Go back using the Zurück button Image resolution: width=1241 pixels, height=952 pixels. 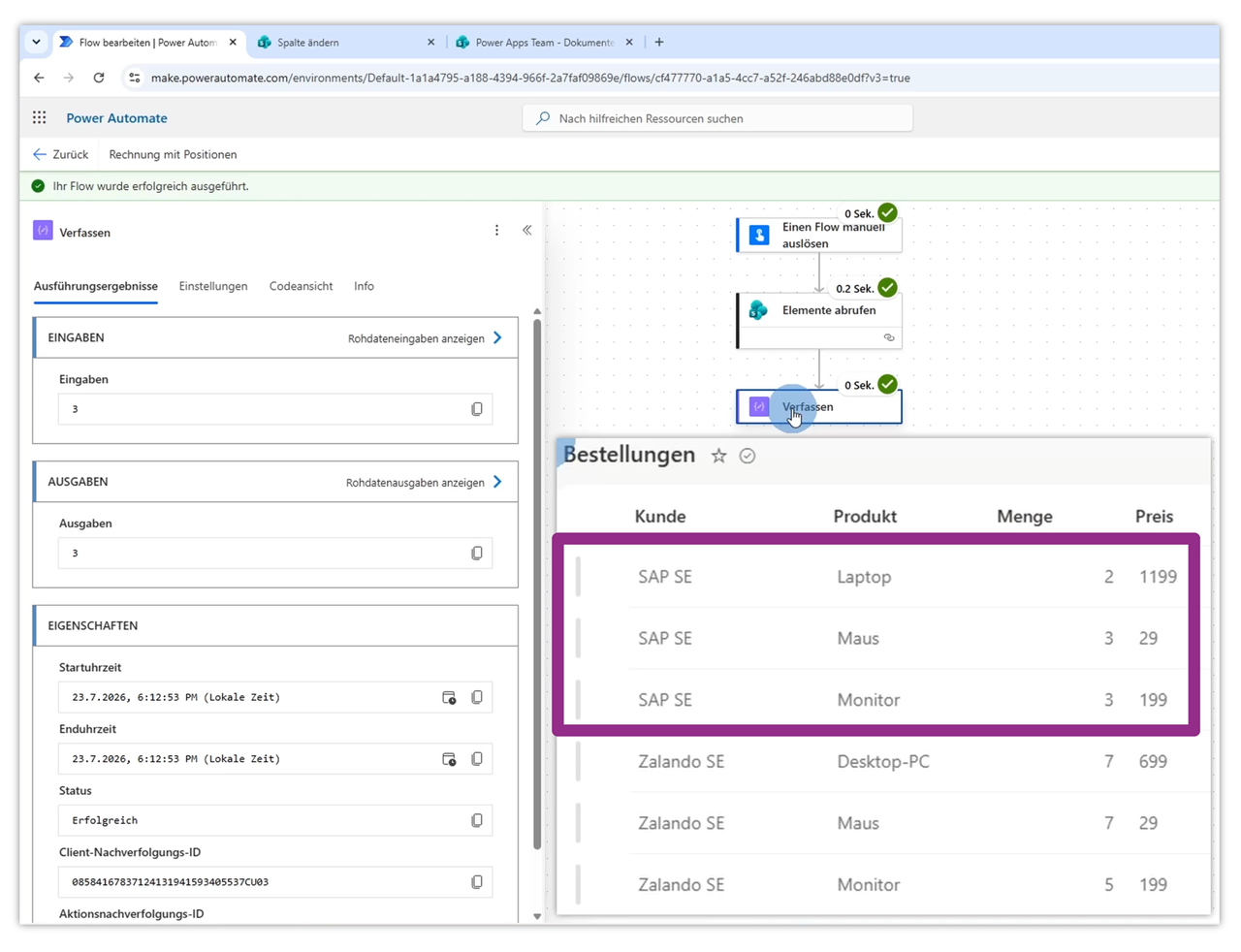click(60, 154)
